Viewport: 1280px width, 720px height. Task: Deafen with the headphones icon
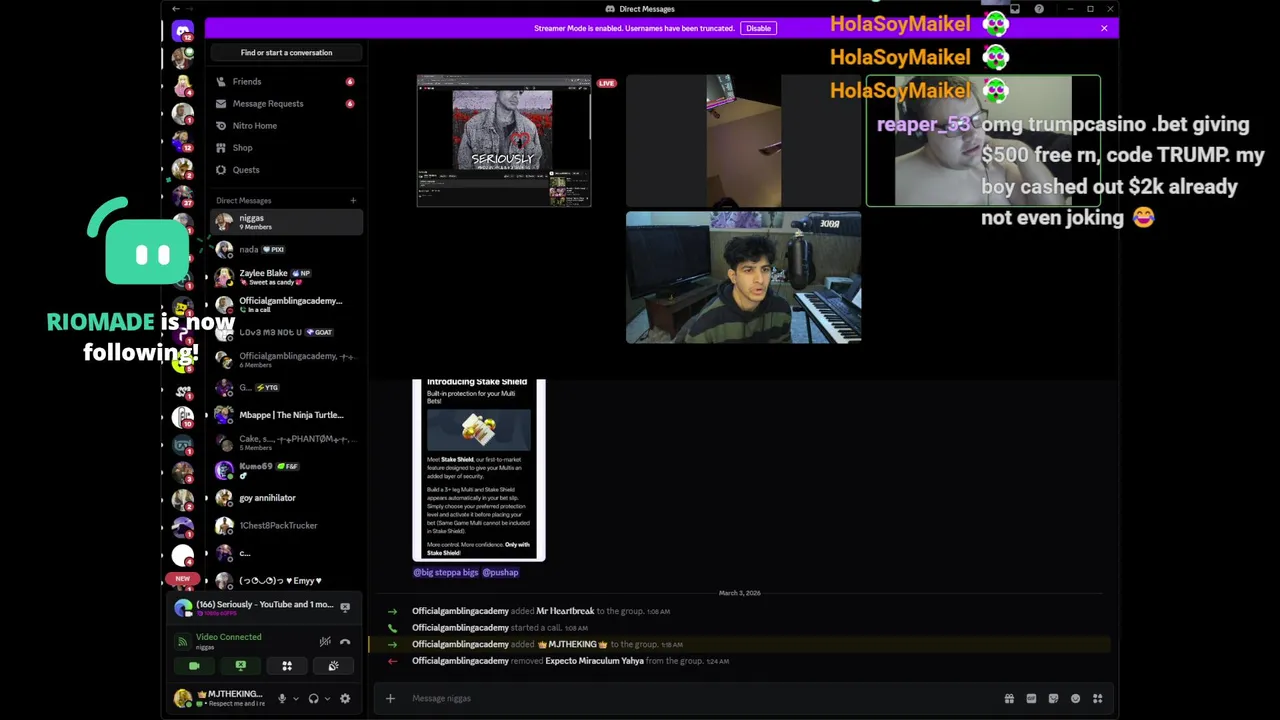[313, 699]
